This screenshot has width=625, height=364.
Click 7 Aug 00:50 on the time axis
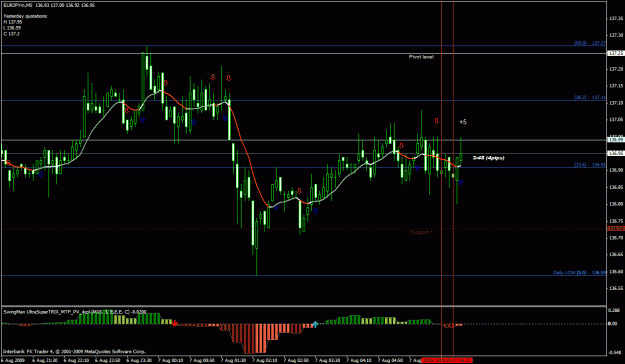click(202, 360)
